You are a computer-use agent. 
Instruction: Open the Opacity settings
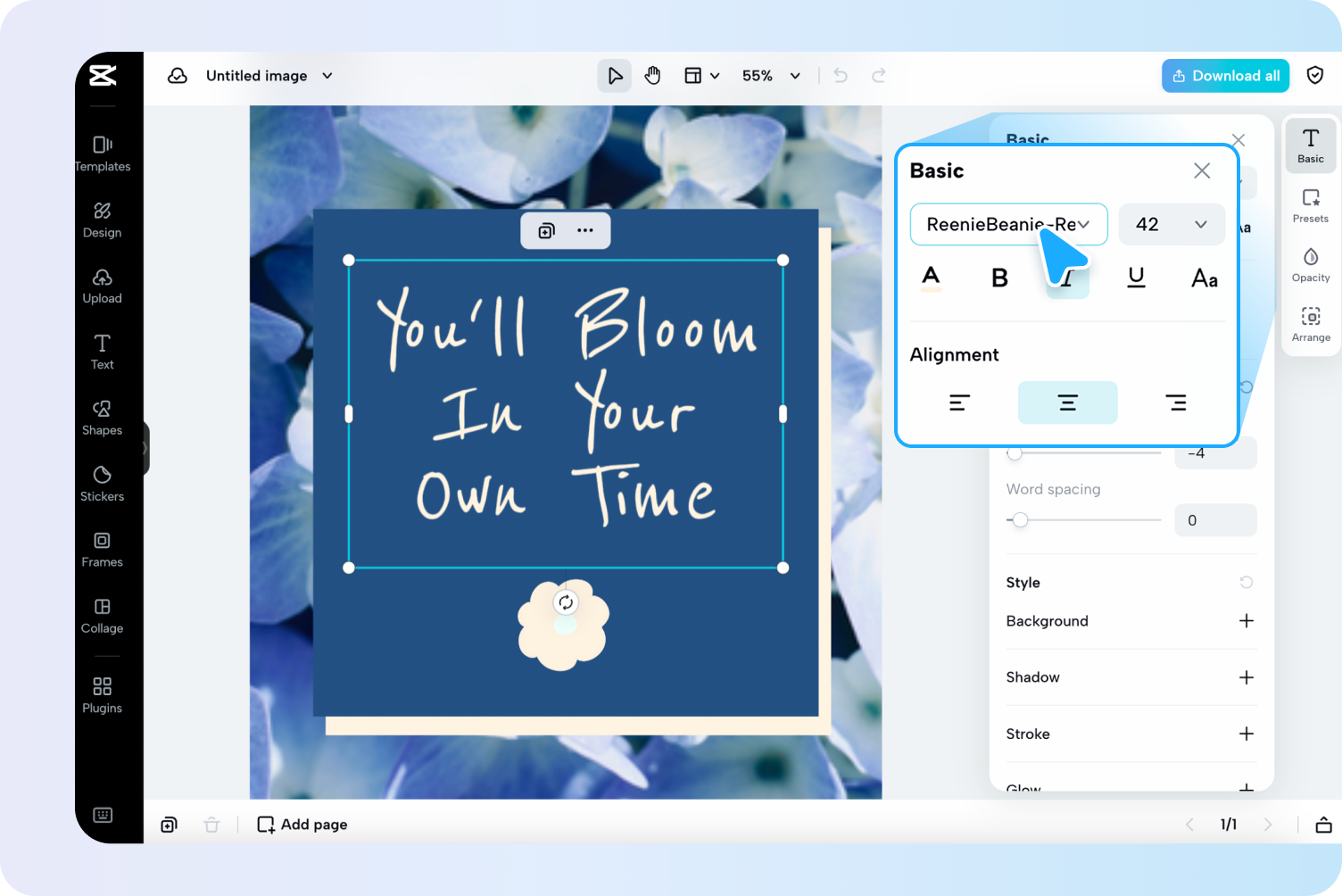pyautogui.click(x=1310, y=264)
